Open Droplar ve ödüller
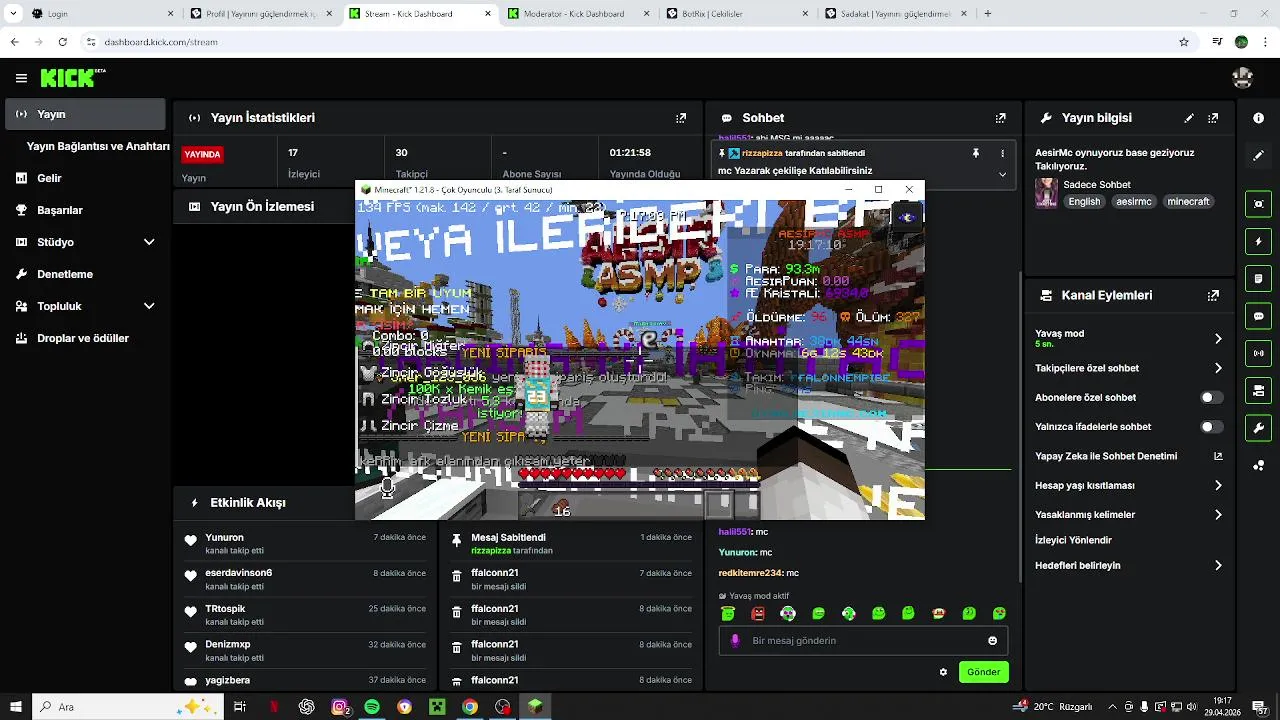 [x=85, y=338]
